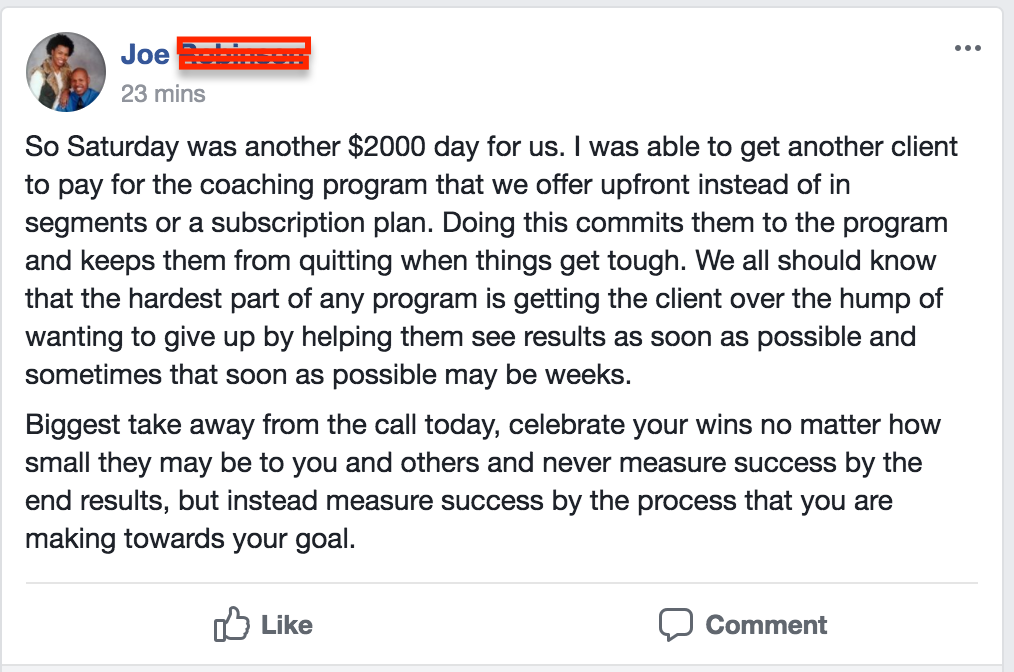Click the final line 'making towards your goal'

pyautogui.click(x=190, y=537)
